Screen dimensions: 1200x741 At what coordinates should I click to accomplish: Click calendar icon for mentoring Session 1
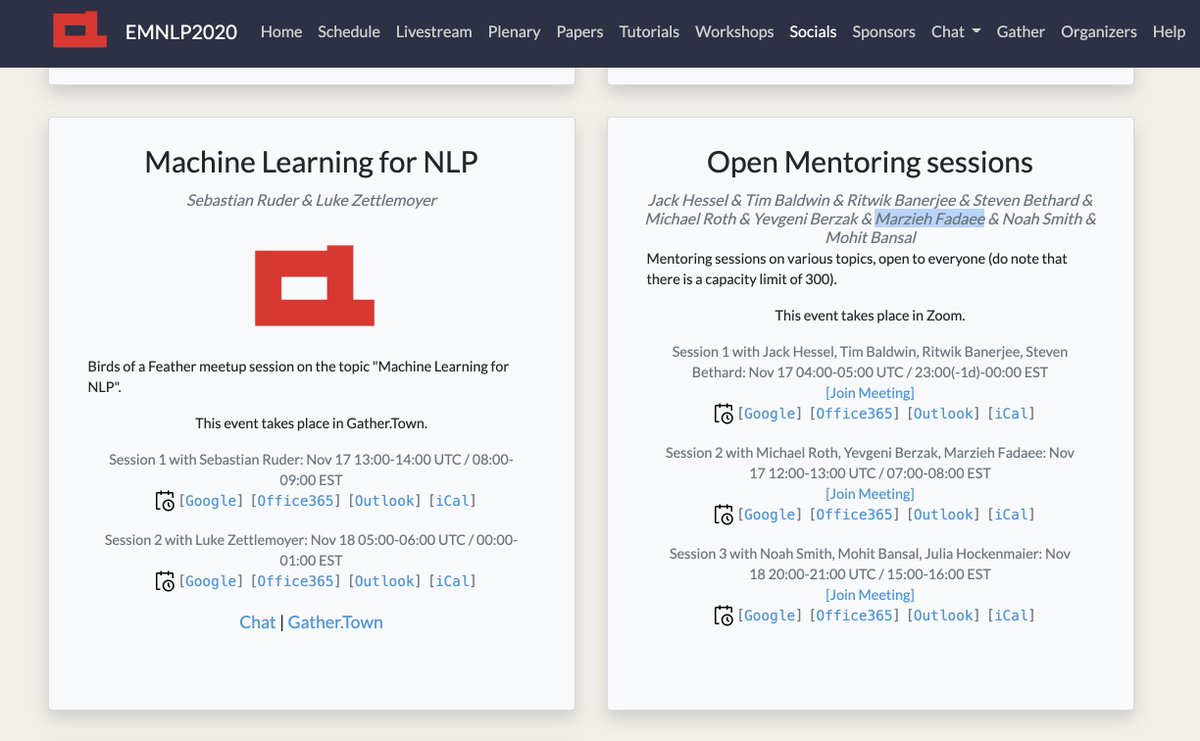pyautogui.click(x=723, y=413)
